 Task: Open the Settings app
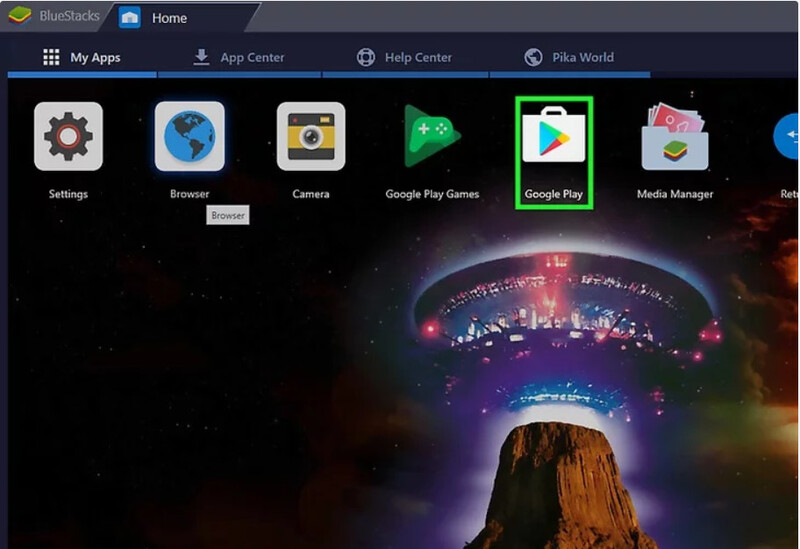click(x=68, y=136)
